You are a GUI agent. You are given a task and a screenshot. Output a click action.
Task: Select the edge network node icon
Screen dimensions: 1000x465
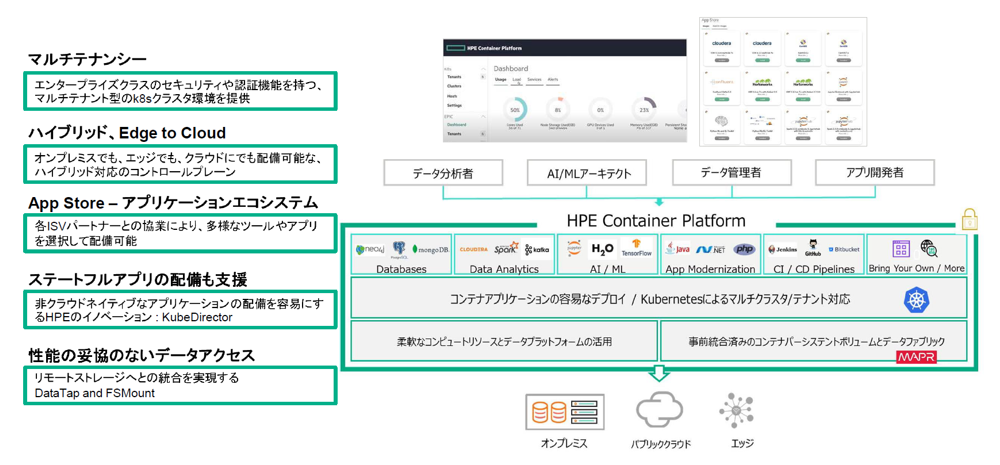click(x=736, y=410)
